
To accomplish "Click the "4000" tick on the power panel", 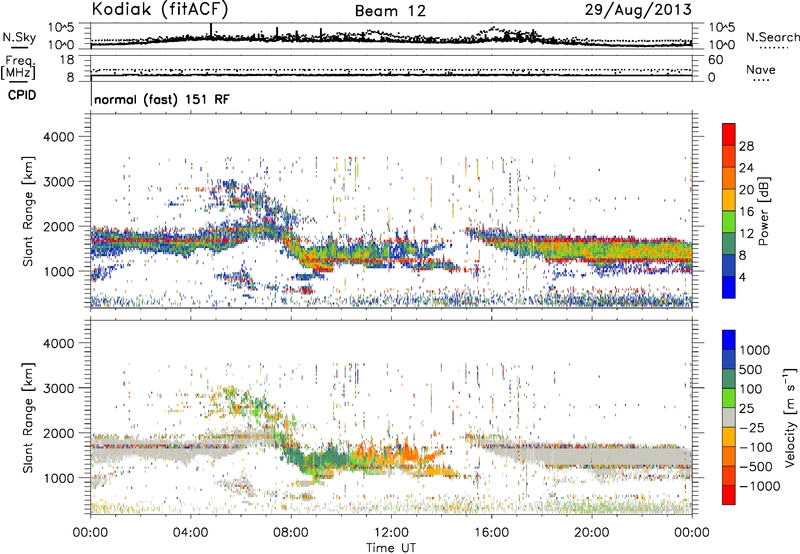I will 59,137.
